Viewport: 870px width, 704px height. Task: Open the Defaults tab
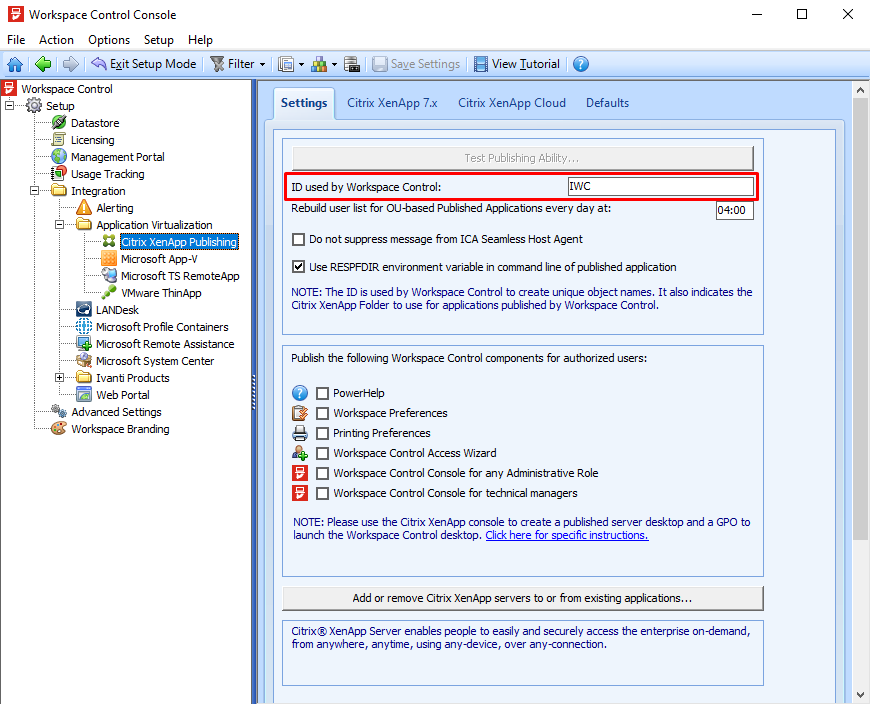(608, 103)
